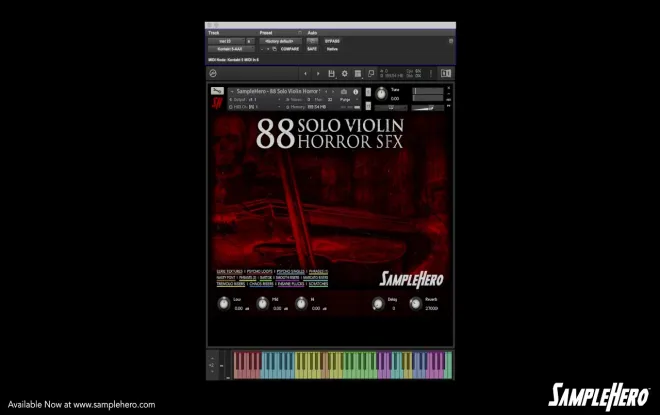Click the Tune knob
Image resolution: width=660 pixels, height=415 pixels.
381,93
